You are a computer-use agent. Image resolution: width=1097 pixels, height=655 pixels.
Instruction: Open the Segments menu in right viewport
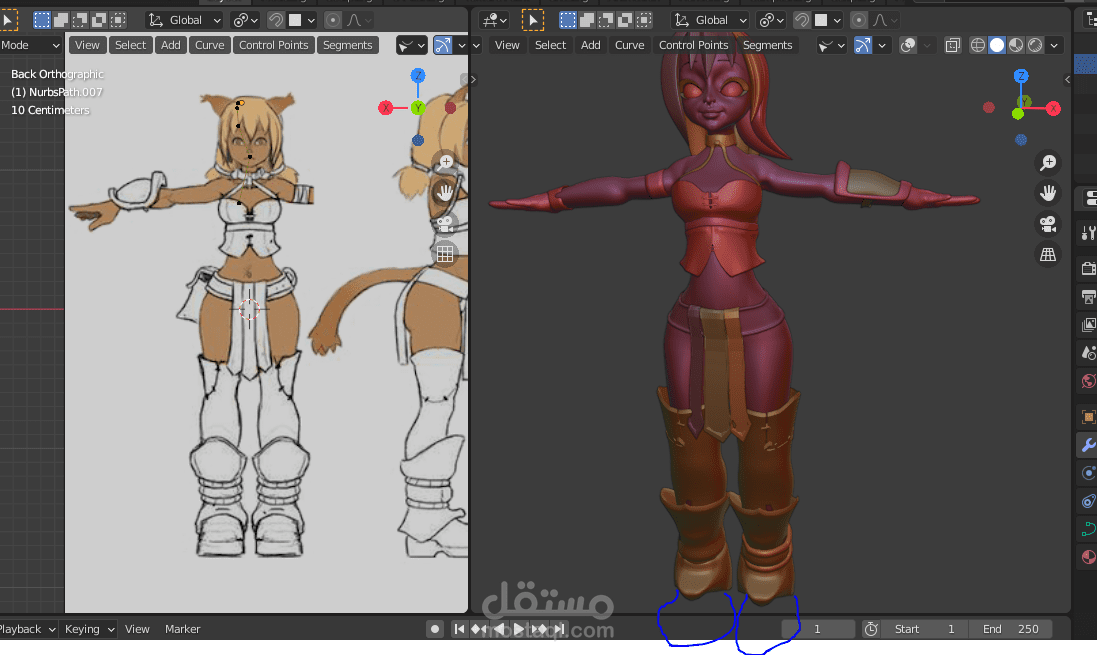click(767, 45)
